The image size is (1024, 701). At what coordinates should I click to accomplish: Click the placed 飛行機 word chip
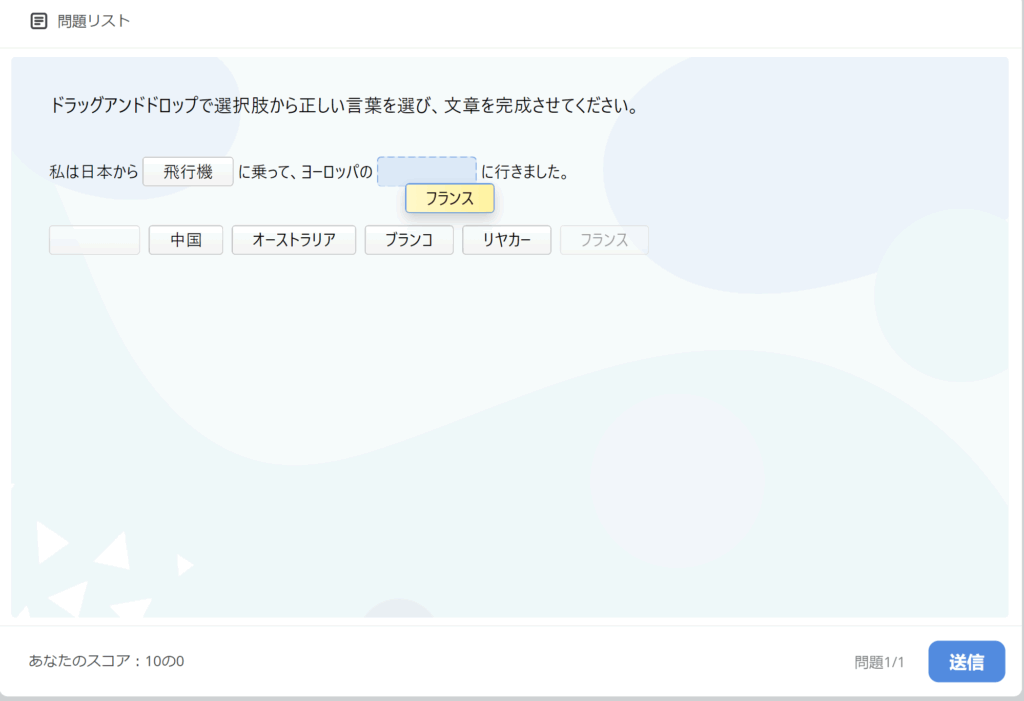pyautogui.click(x=188, y=172)
